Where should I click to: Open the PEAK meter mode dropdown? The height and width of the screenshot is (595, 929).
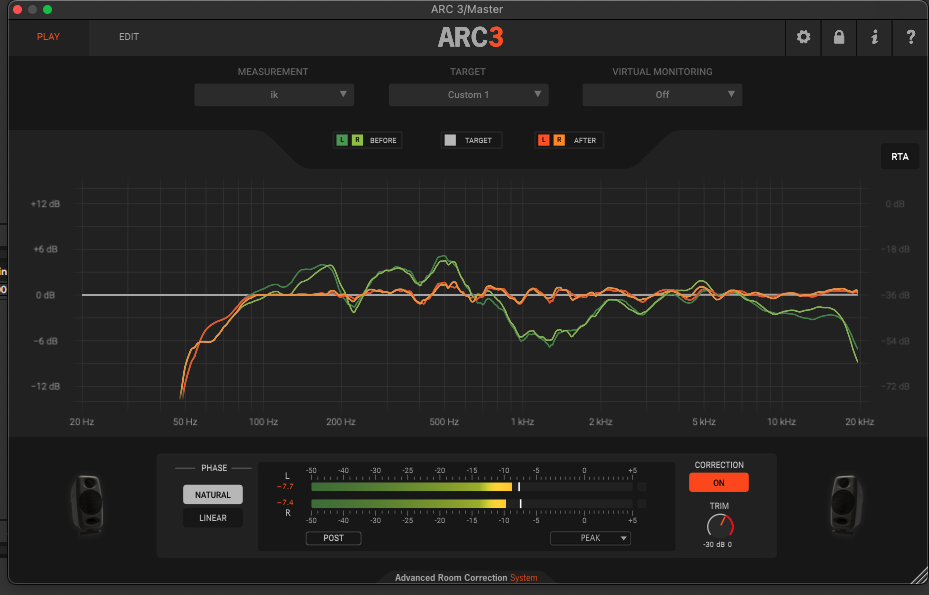point(590,538)
